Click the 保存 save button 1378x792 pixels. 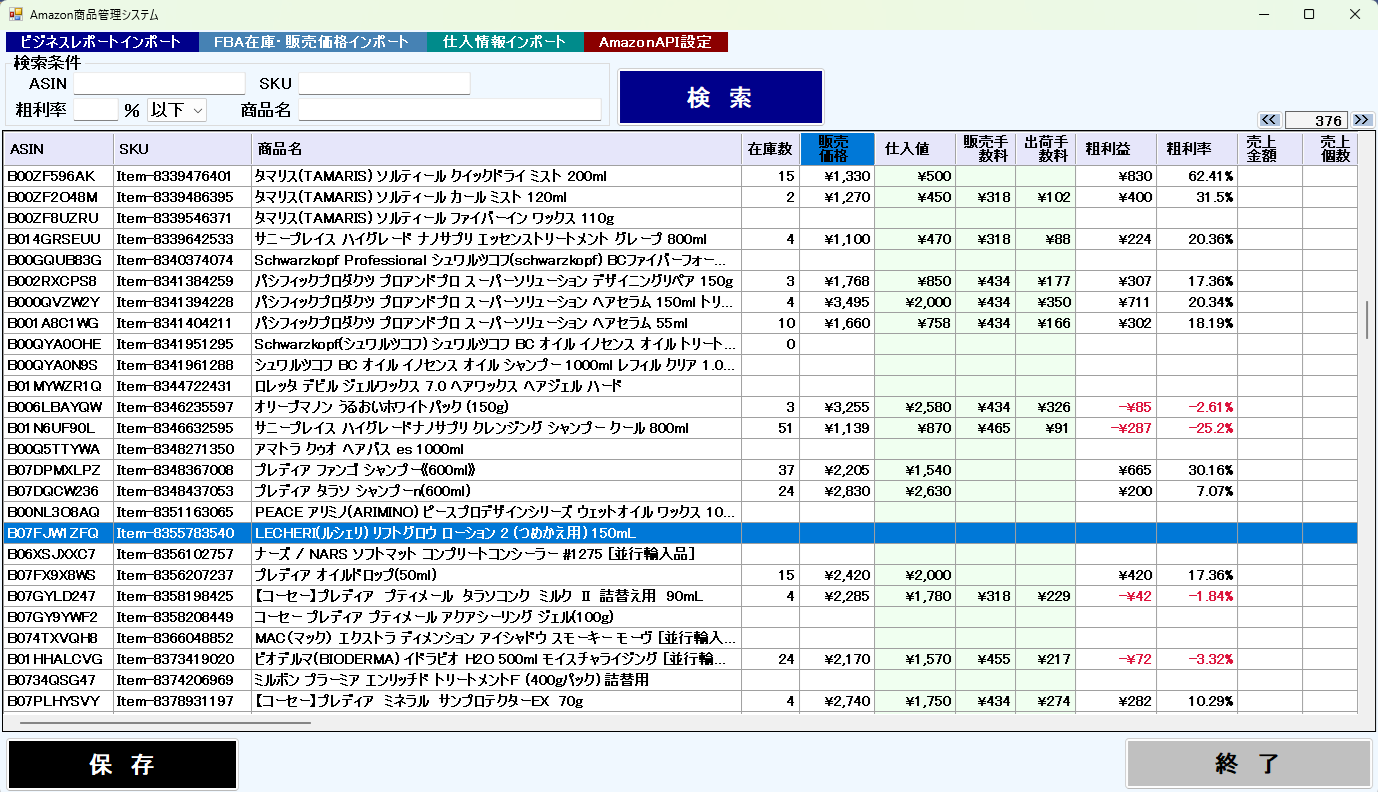[123, 765]
